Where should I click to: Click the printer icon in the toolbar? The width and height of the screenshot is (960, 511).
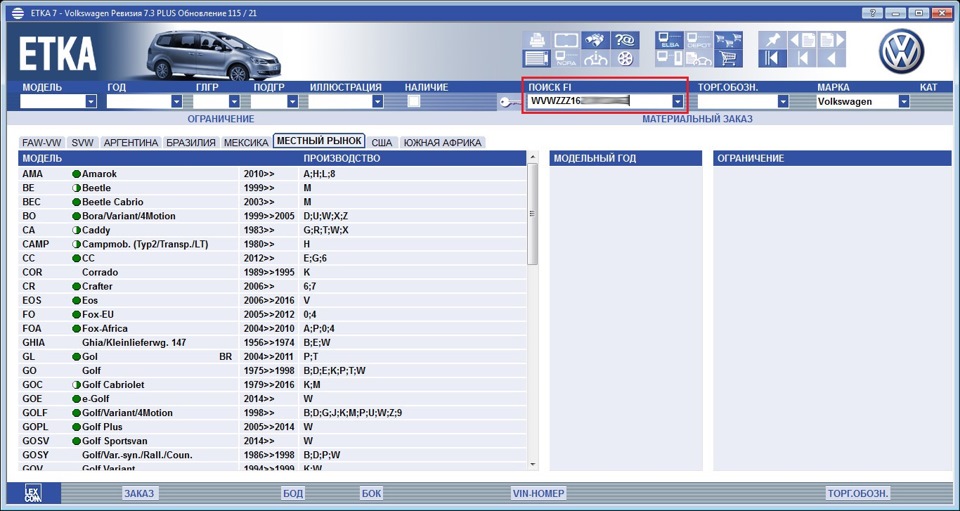point(537,40)
